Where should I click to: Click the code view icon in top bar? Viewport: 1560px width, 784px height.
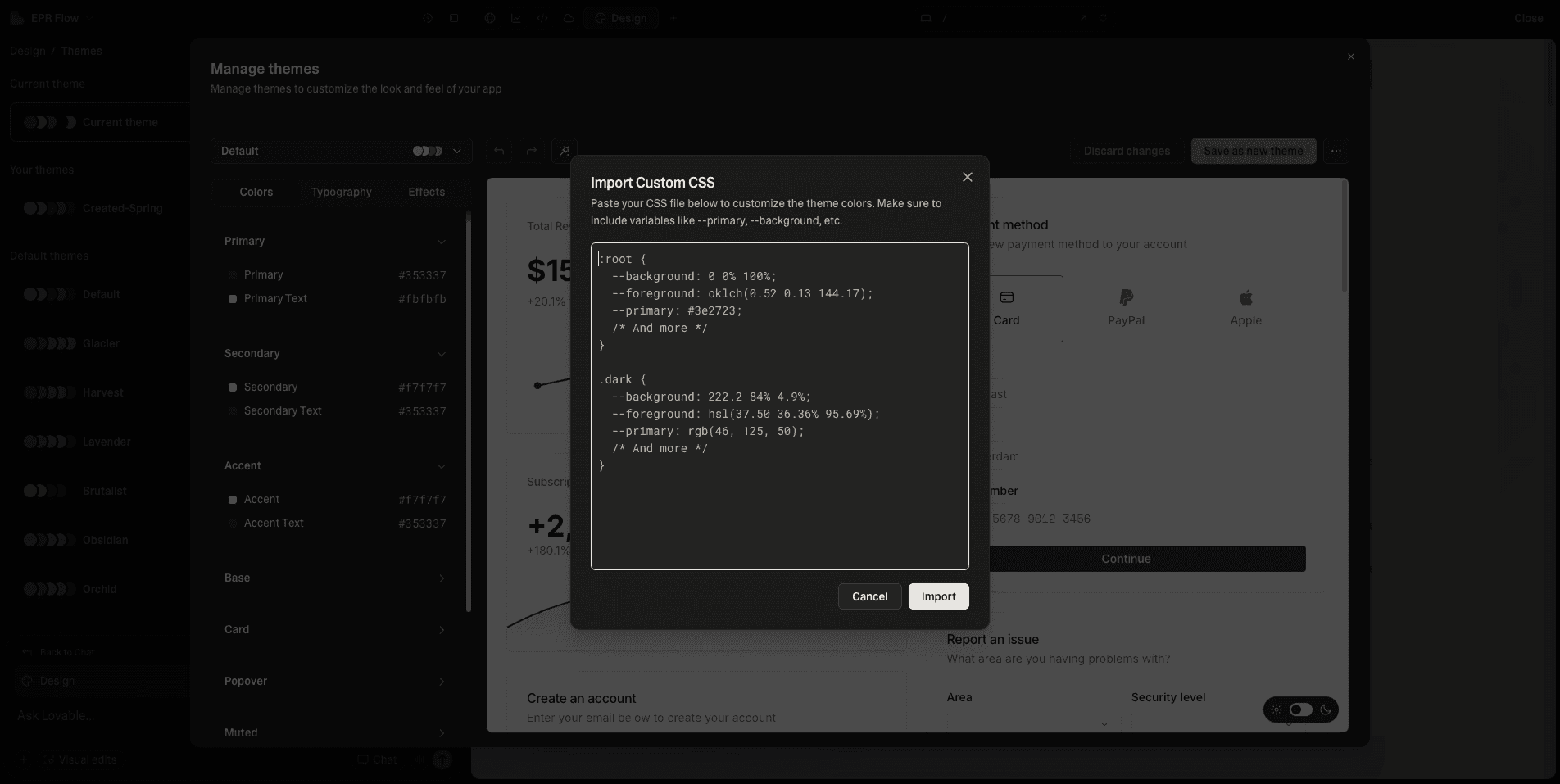542,18
